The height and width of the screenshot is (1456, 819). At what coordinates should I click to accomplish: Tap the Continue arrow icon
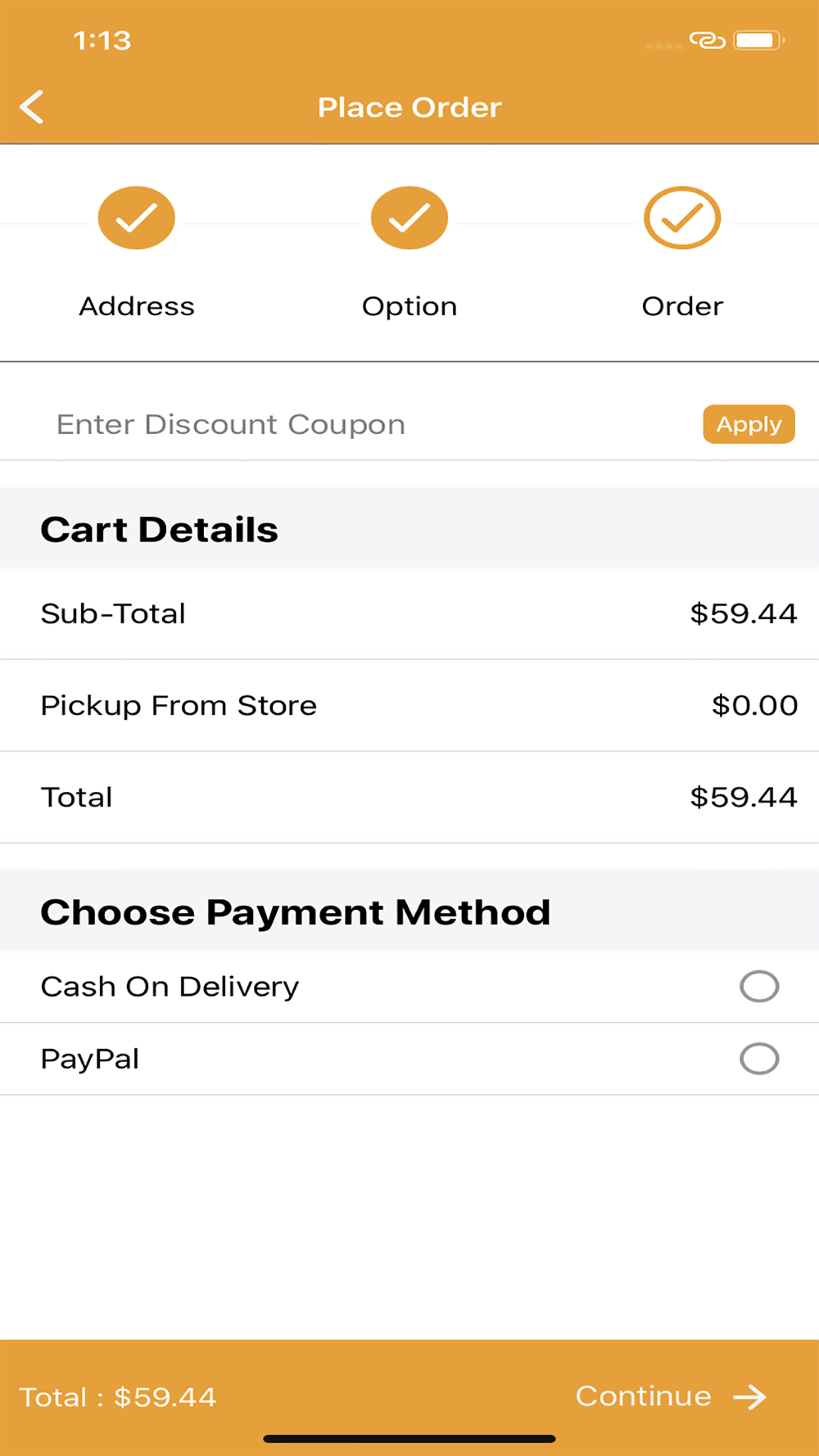coord(749,1397)
